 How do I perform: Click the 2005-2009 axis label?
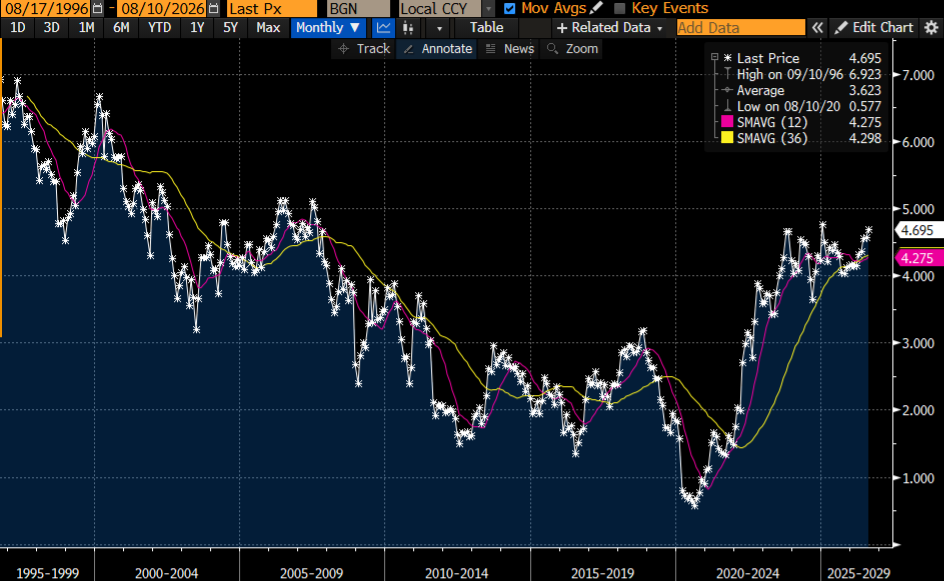pos(311,573)
